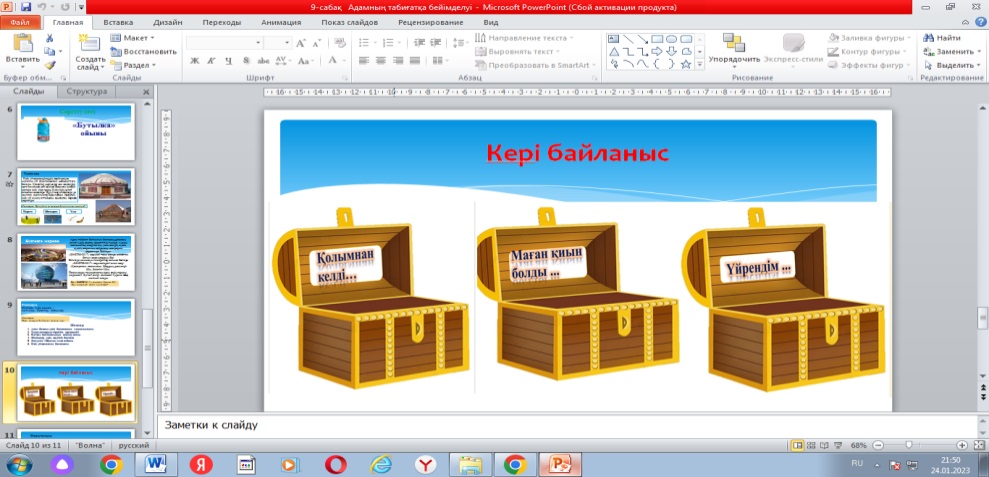Open the Макет layout dropdown
Viewport: 989px width, 477px height.
pos(133,38)
